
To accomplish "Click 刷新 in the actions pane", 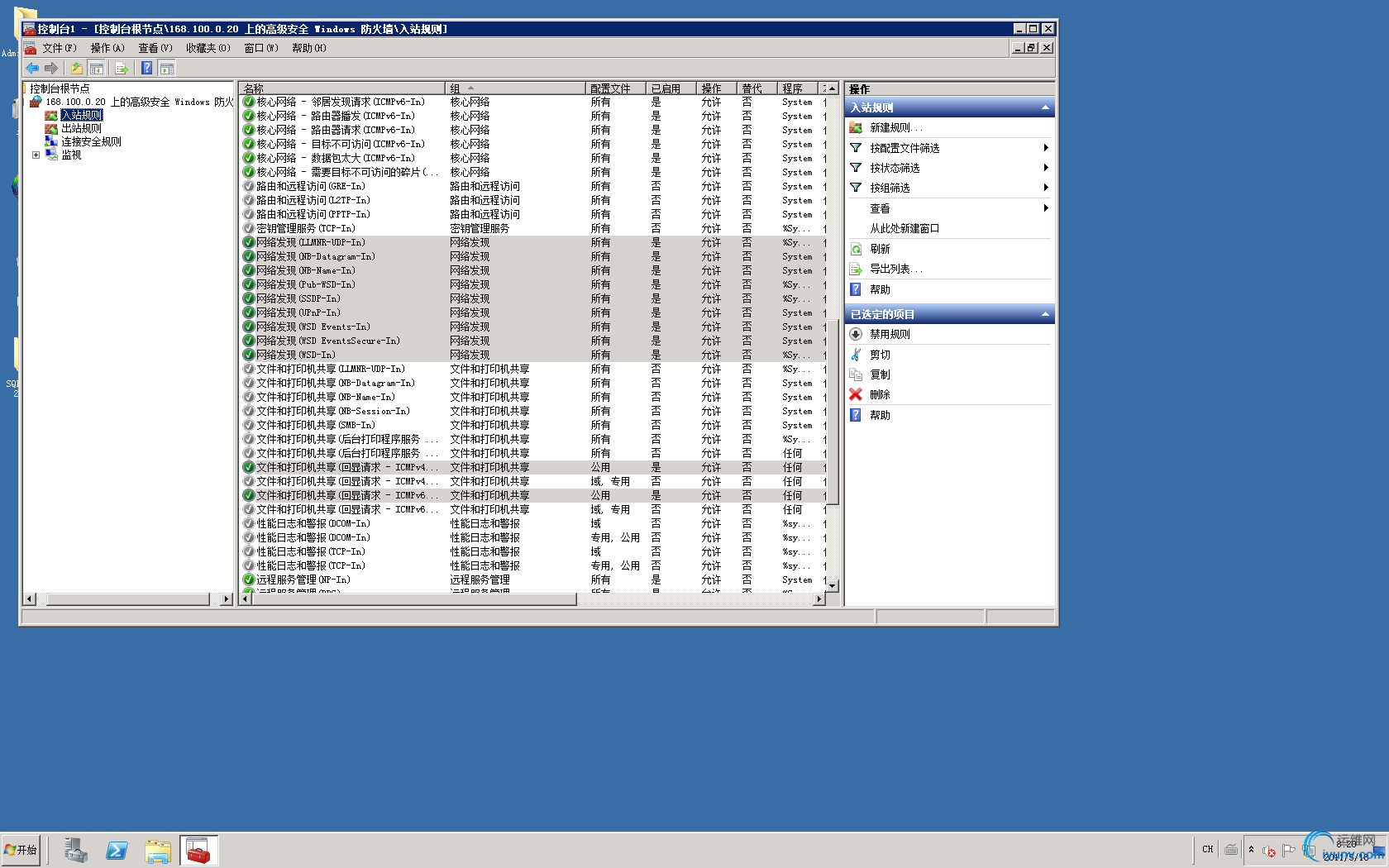I will point(880,249).
